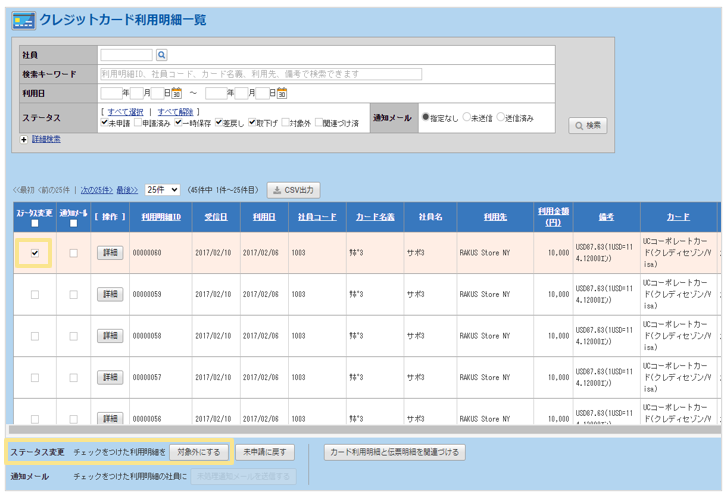Click the employee search magnifier icon
The width and height of the screenshot is (728, 495).
(x=162, y=55)
